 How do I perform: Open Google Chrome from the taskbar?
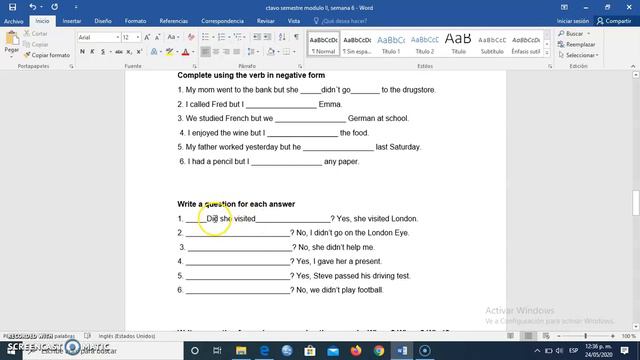379,351
